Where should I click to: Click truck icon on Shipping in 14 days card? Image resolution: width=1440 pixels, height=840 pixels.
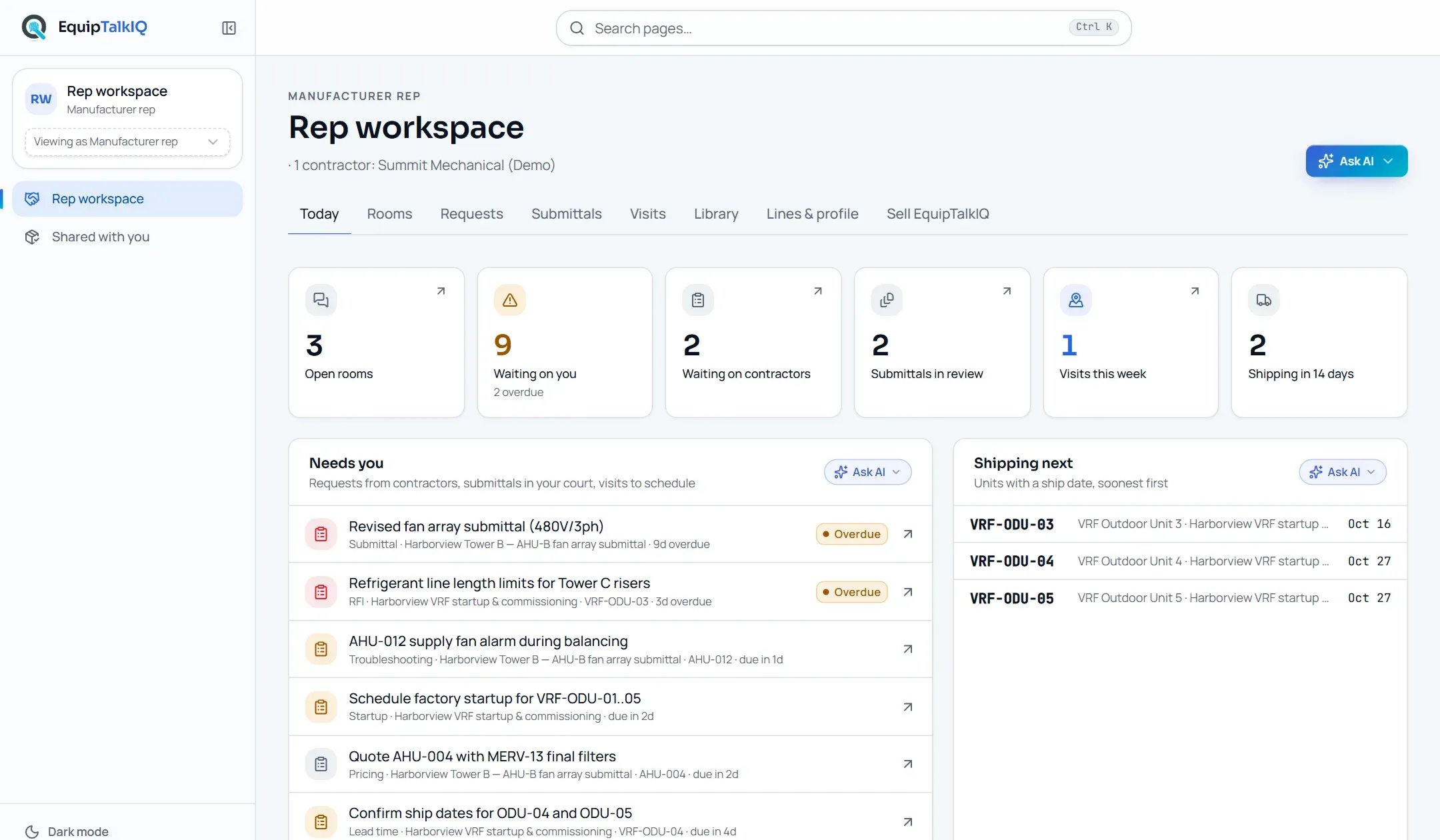tap(1264, 300)
